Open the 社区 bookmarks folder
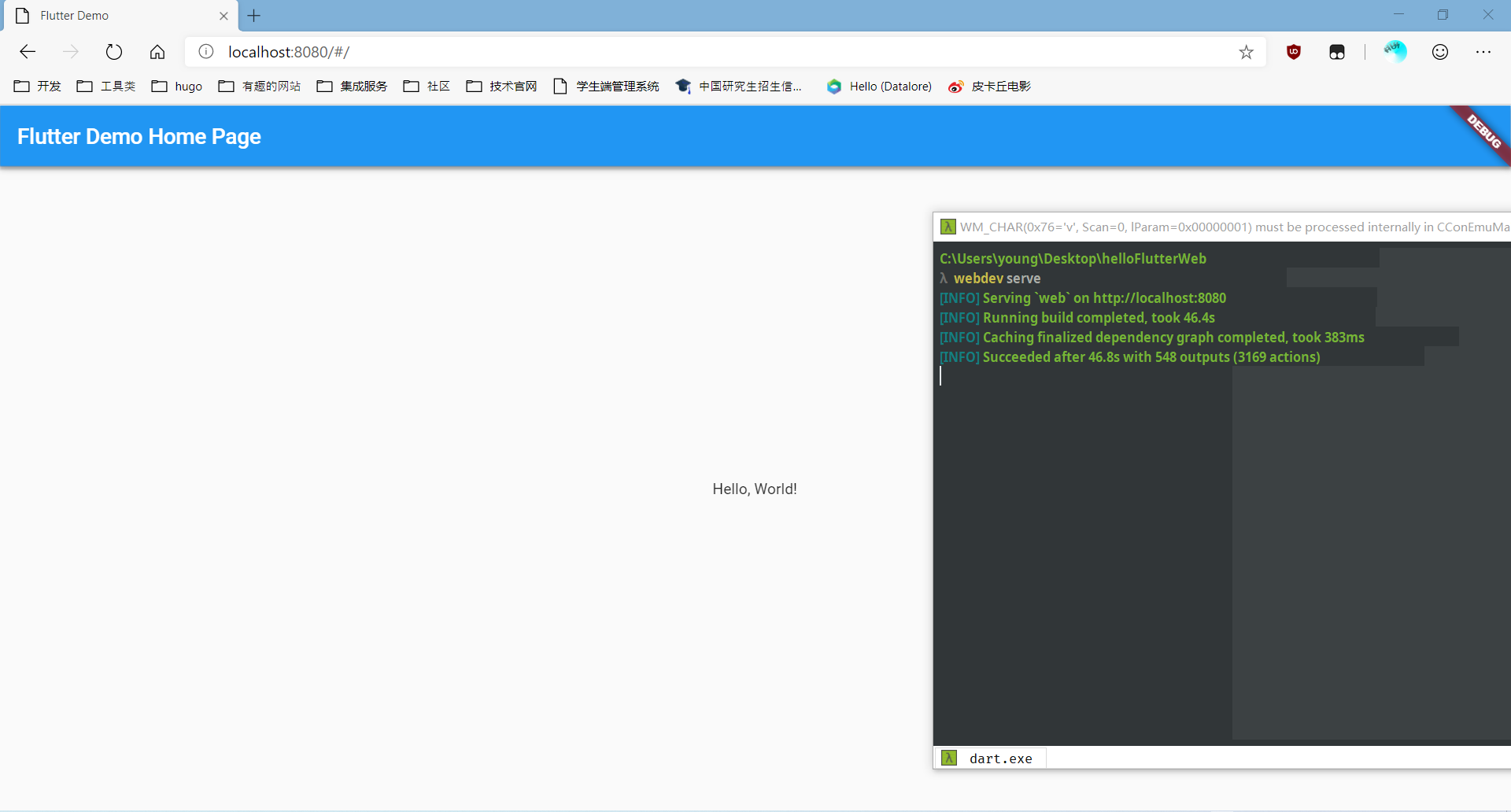The width and height of the screenshot is (1511, 812). [x=427, y=87]
